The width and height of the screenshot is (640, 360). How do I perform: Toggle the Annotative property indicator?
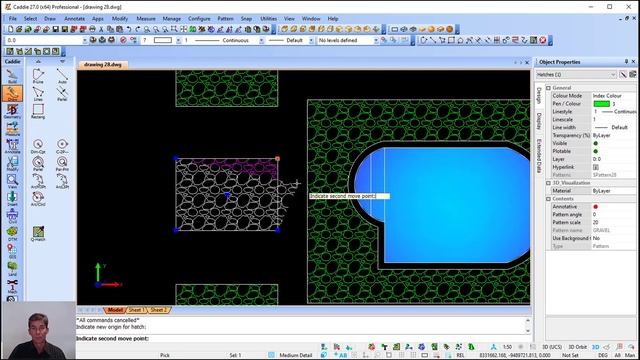(x=596, y=207)
